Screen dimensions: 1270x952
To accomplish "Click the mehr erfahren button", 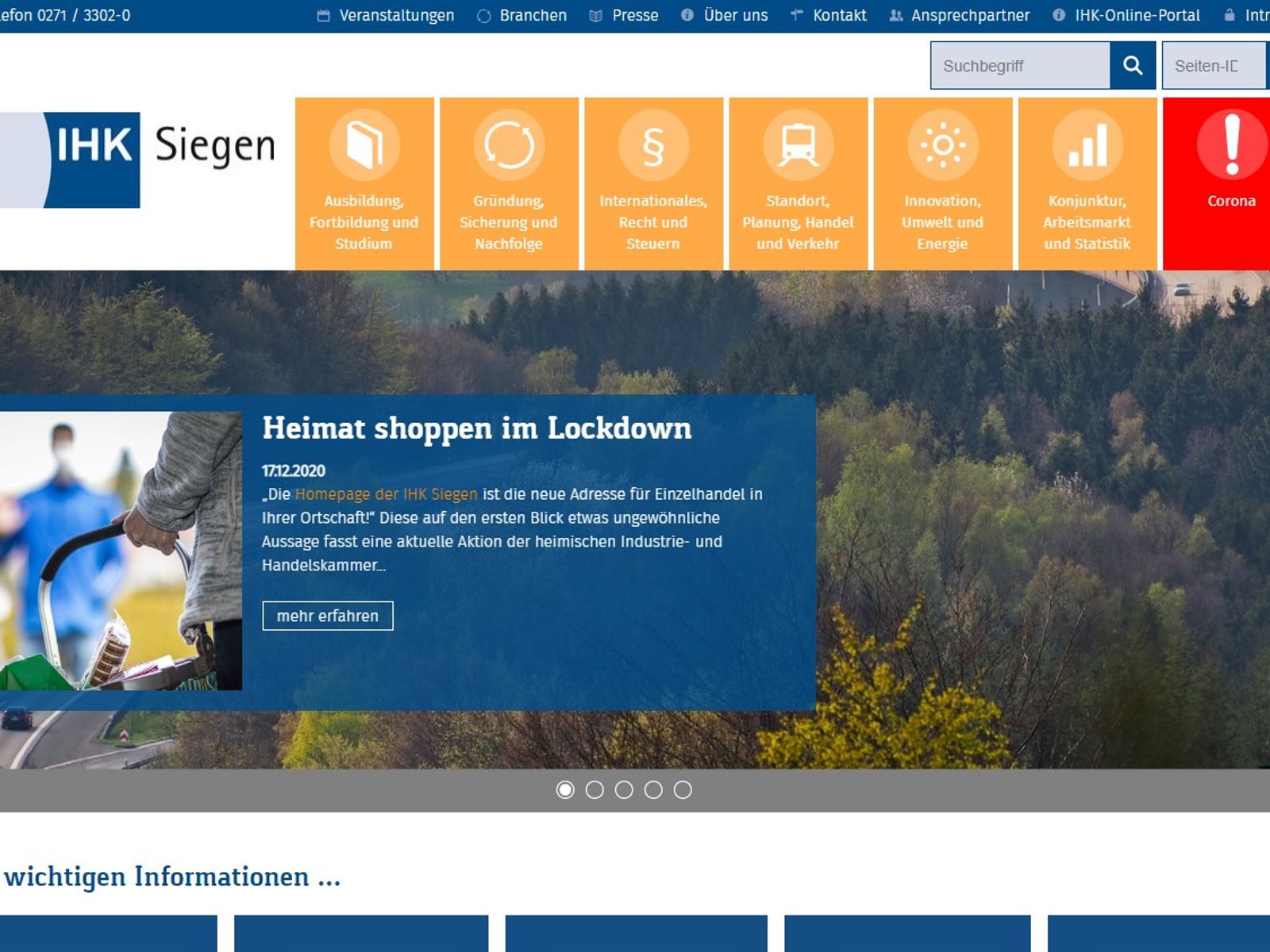I will pos(328,616).
